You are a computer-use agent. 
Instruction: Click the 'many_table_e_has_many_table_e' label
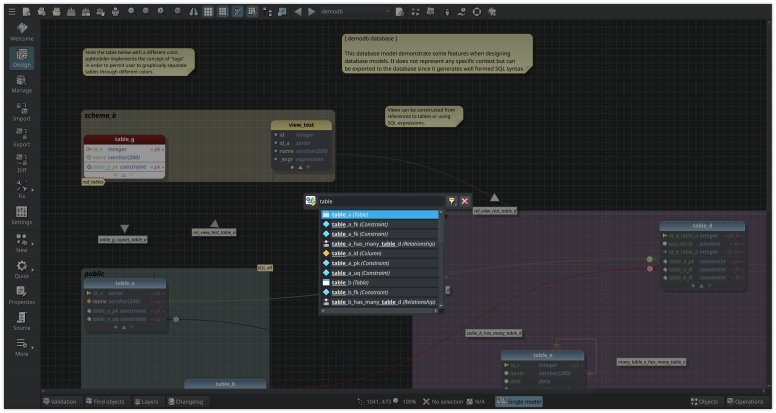click(651, 362)
